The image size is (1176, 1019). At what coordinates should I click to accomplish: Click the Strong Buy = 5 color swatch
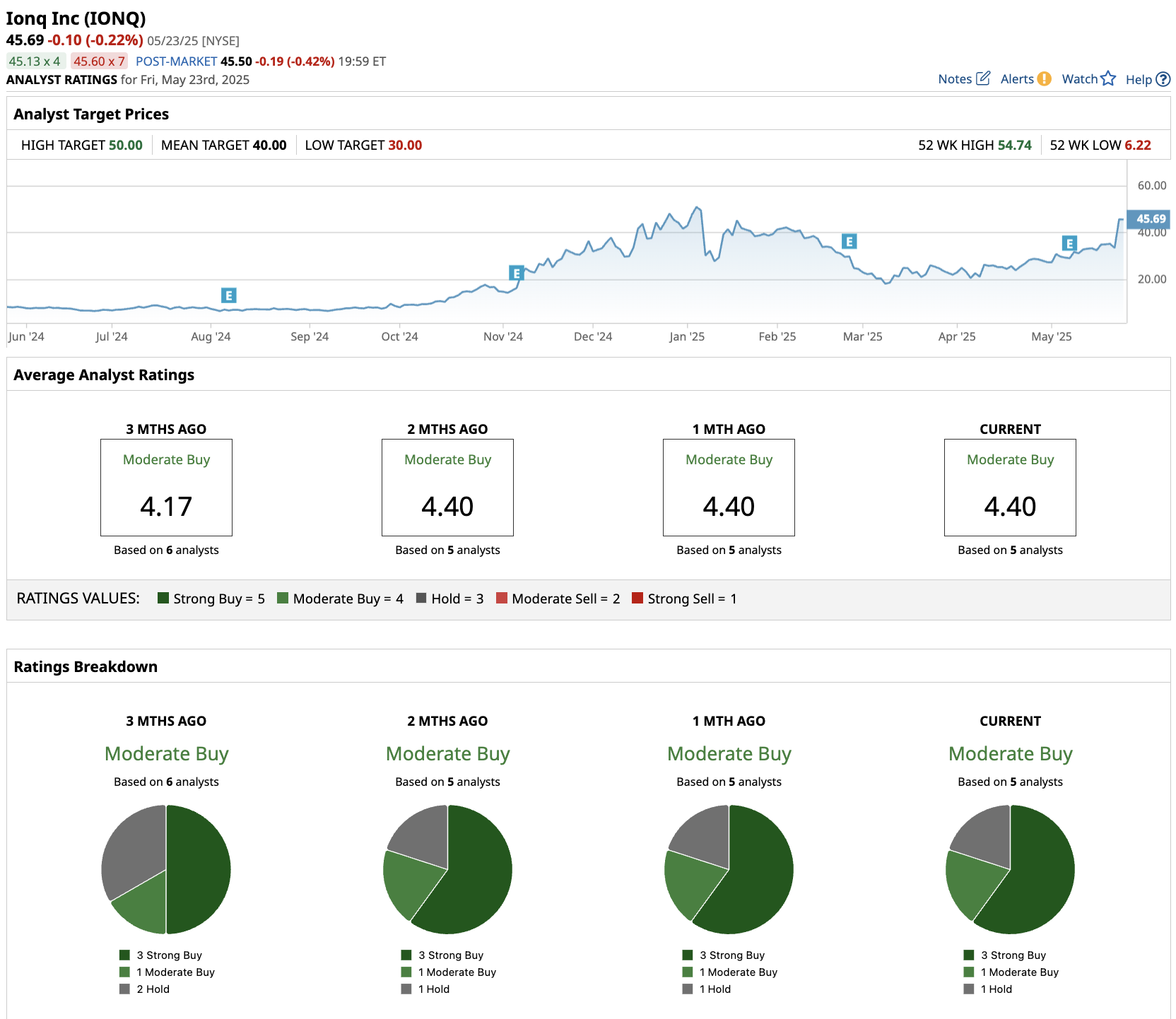(x=163, y=598)
